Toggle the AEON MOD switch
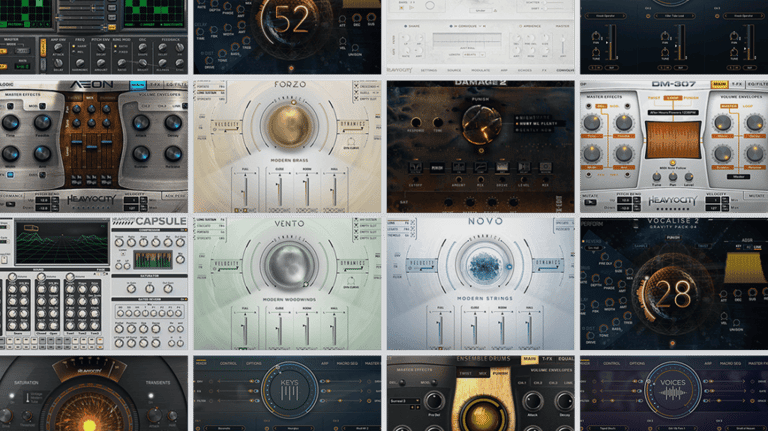Viewport: 768px width, 431px height. coord(43,106)
